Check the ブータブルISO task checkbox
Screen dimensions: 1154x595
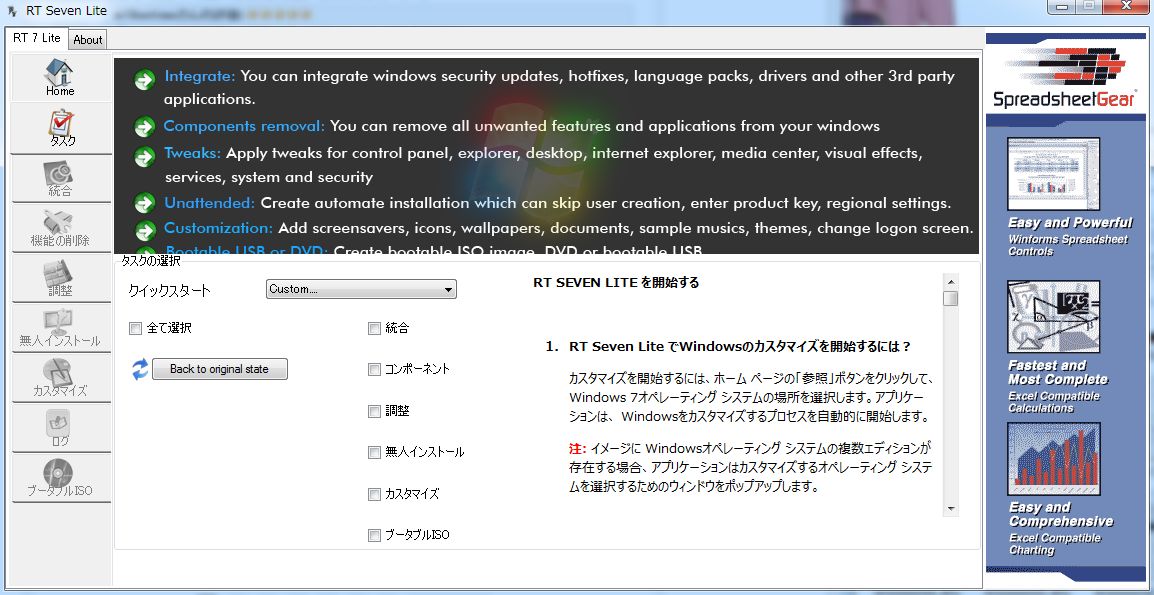point(374,535)
